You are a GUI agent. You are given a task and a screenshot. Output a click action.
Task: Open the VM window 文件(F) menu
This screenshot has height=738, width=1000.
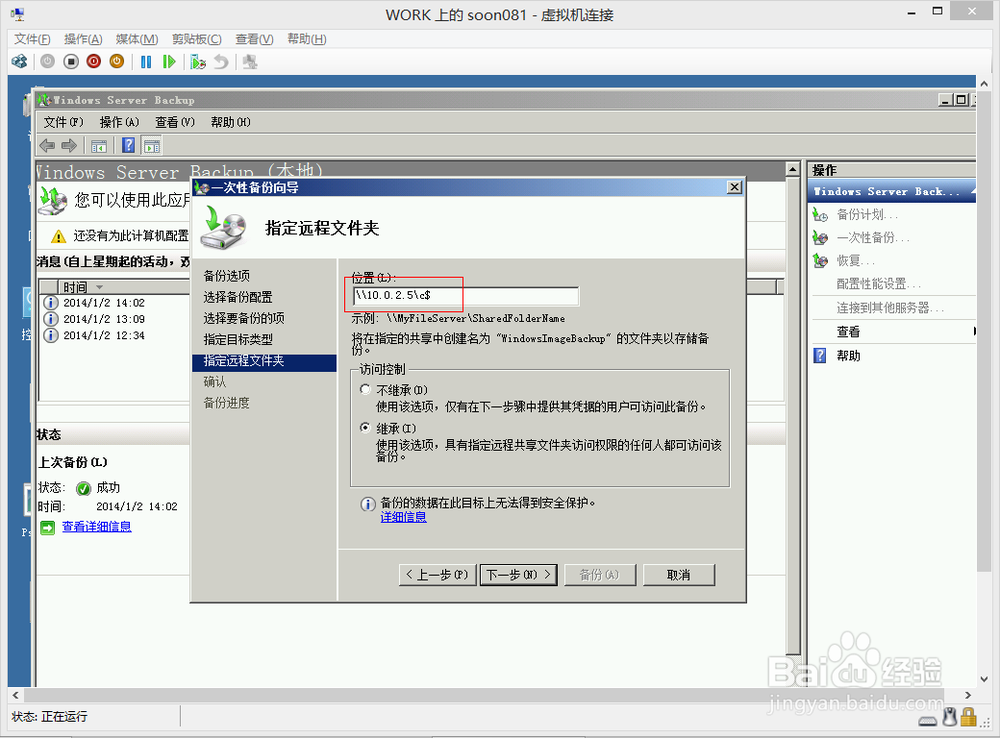point(32,39)
